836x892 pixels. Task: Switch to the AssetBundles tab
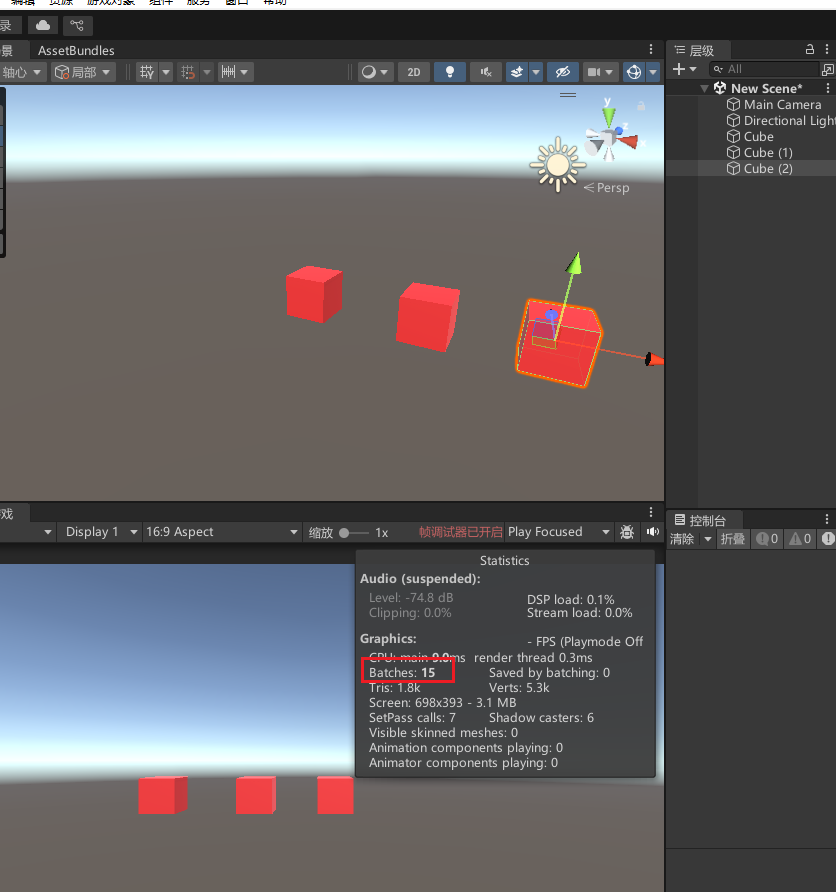pos(76,50)
